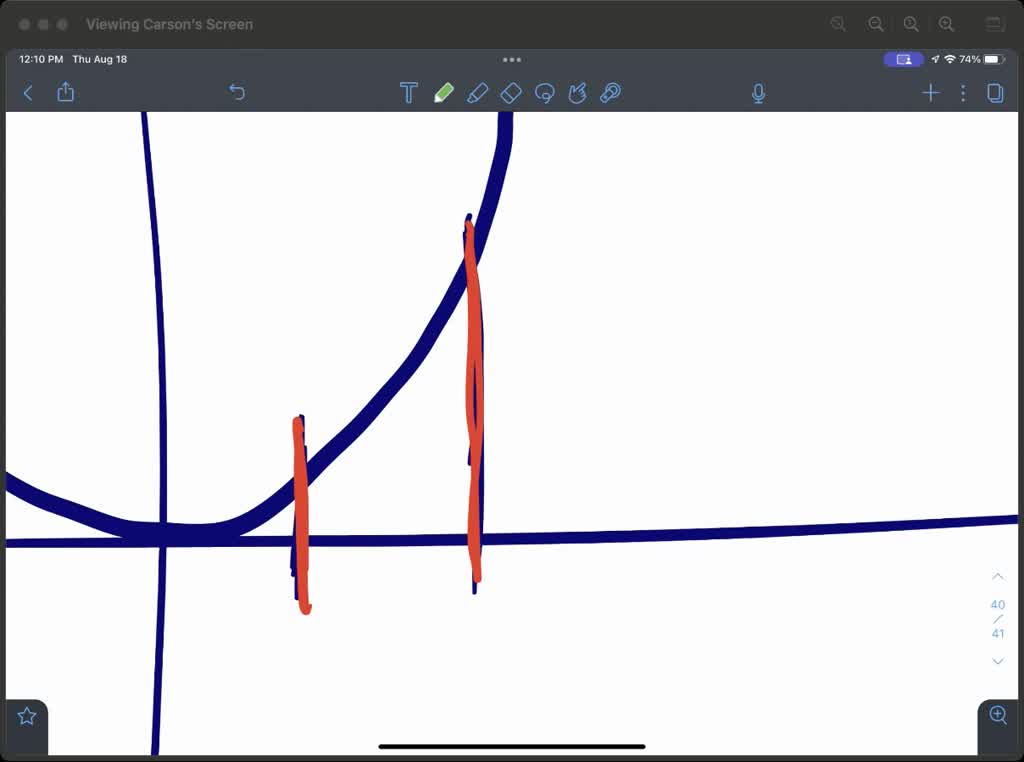Select the Eraser tool

[510, 92]
